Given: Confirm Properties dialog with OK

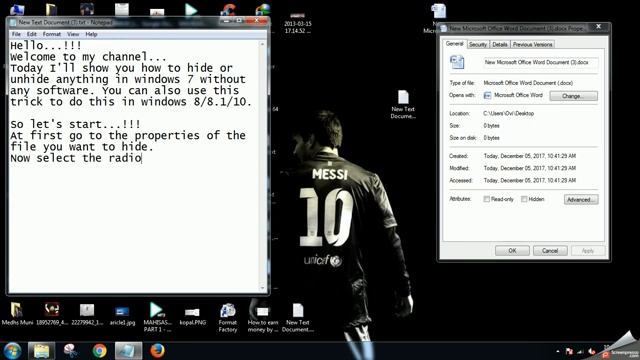Looking at the screenshot, I should (x=512, y=251).
